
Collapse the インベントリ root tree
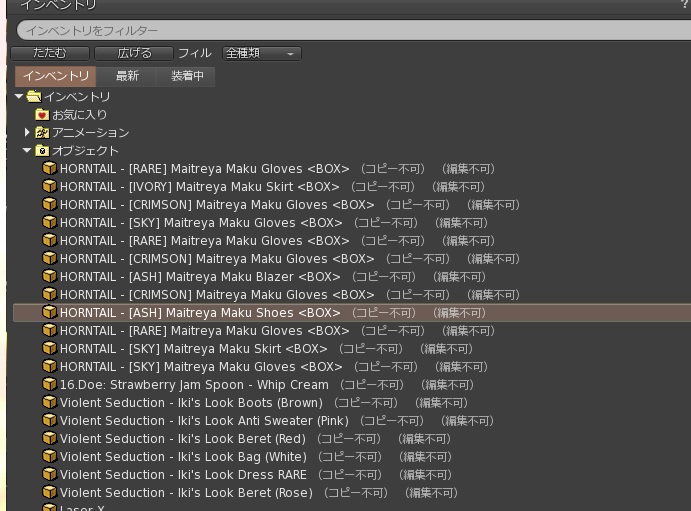(19, 97)
